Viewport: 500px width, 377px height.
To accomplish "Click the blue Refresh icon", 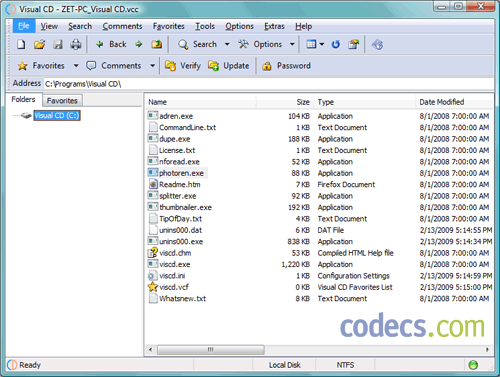I will coord(336,44).
